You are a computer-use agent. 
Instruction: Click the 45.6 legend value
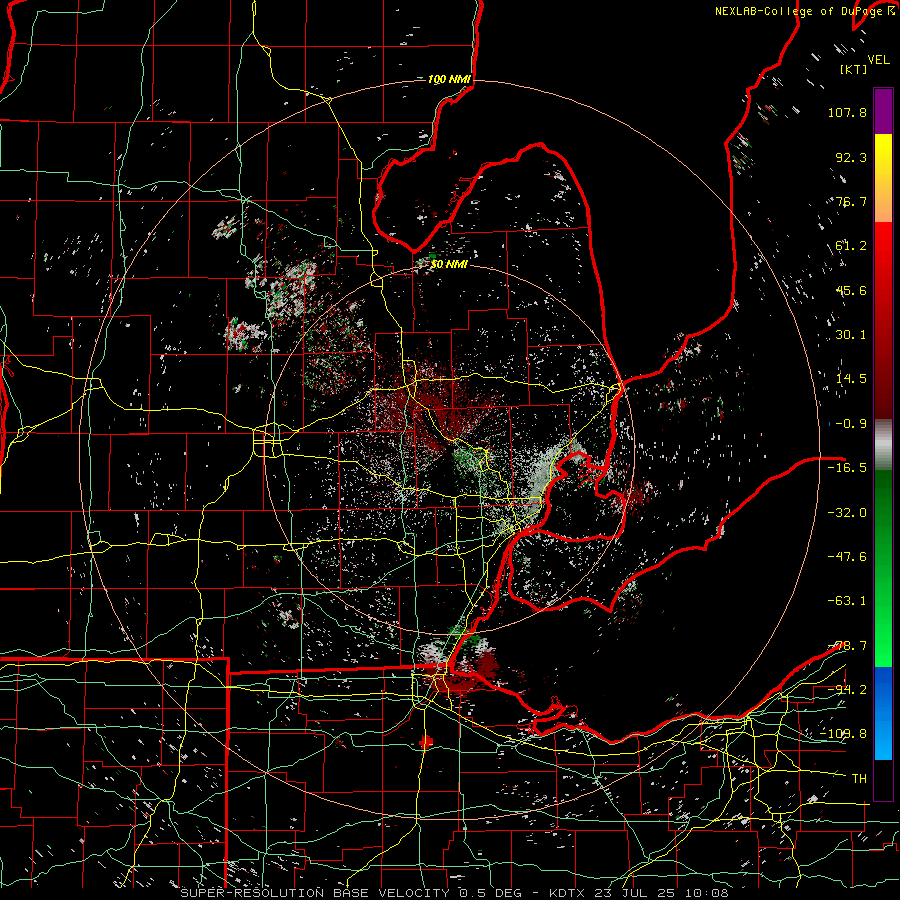pos(851,290)
